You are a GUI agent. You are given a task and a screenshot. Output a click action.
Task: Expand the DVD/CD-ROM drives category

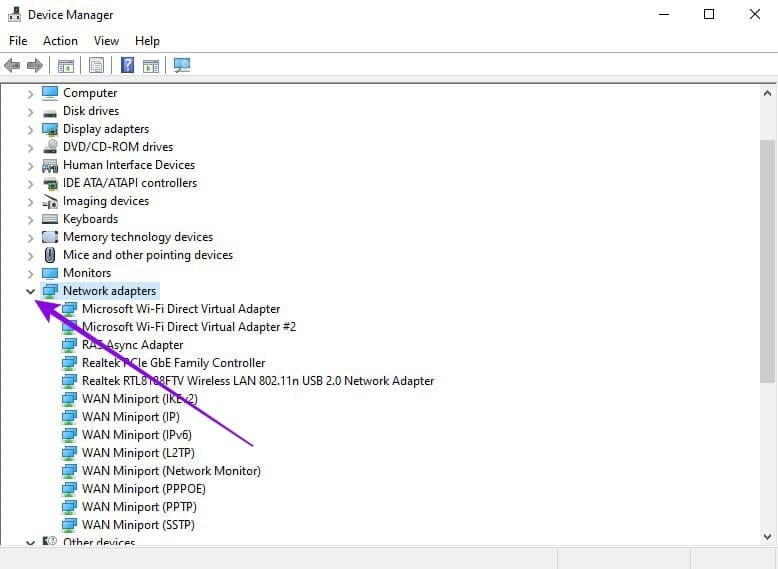[x=30, y=148]
